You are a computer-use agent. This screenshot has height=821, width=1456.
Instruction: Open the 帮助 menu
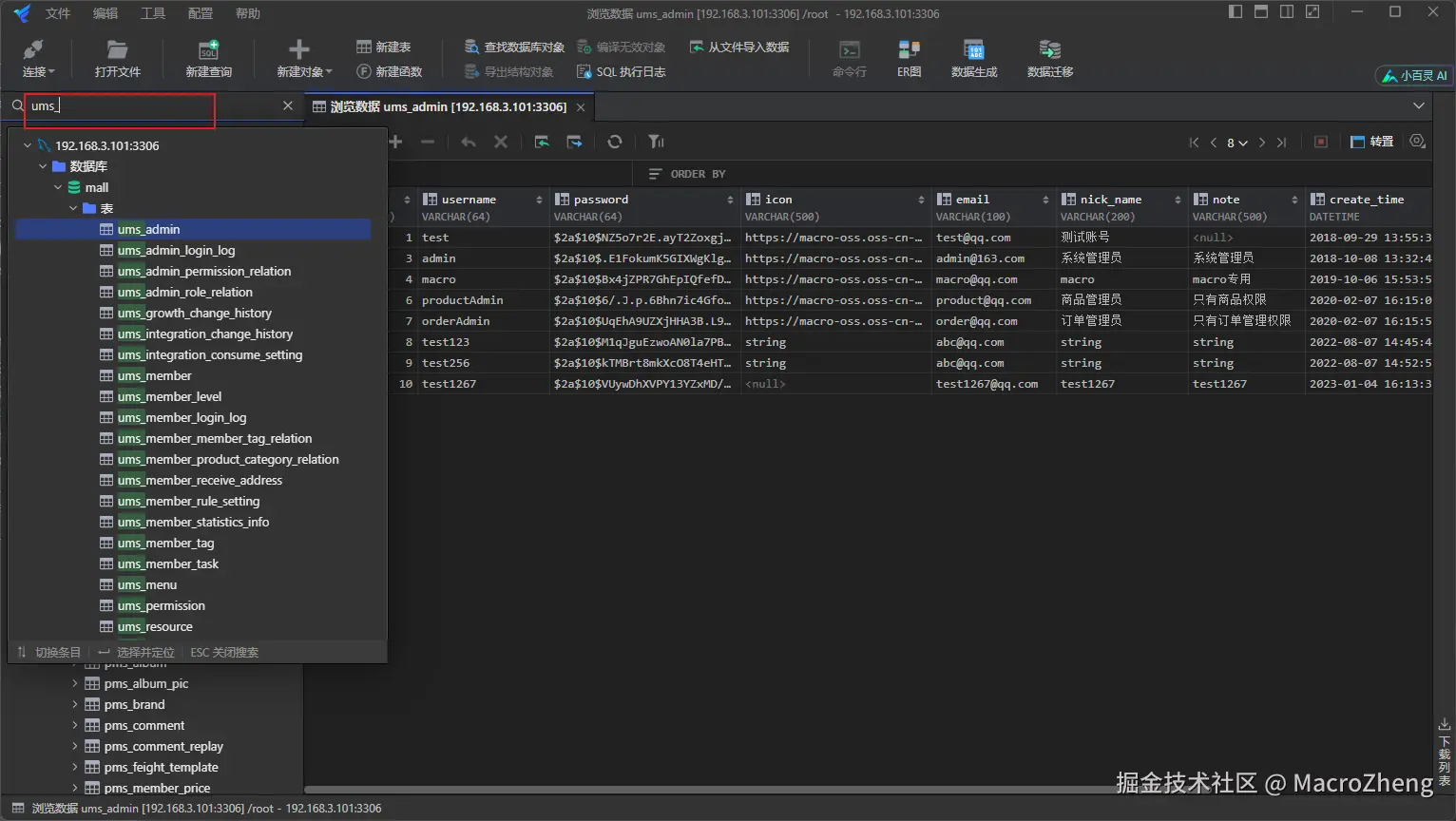(x=248, y=13)
